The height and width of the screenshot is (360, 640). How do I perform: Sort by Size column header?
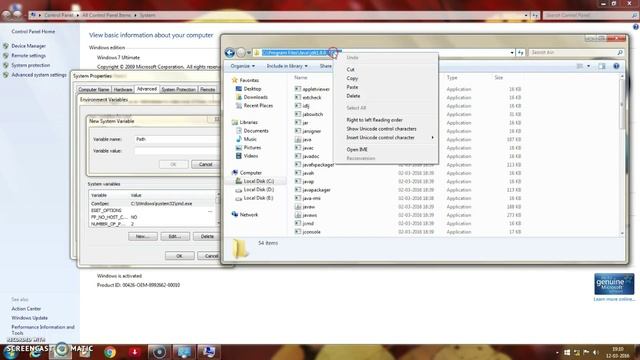(499, 78)
